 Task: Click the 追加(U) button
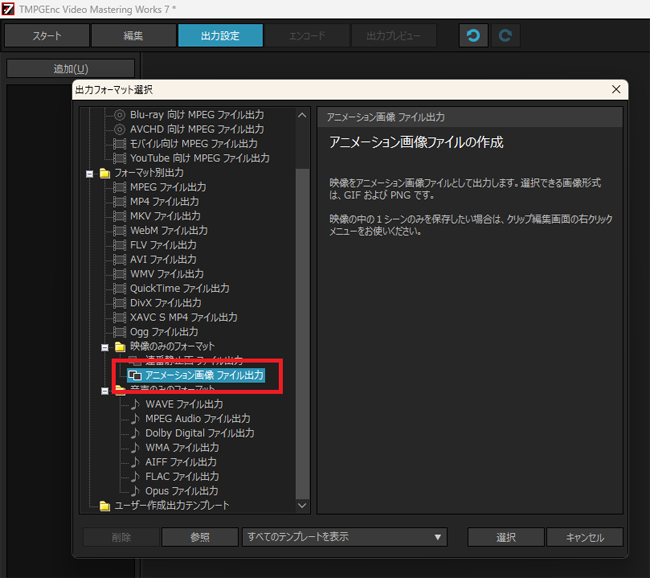70,69
